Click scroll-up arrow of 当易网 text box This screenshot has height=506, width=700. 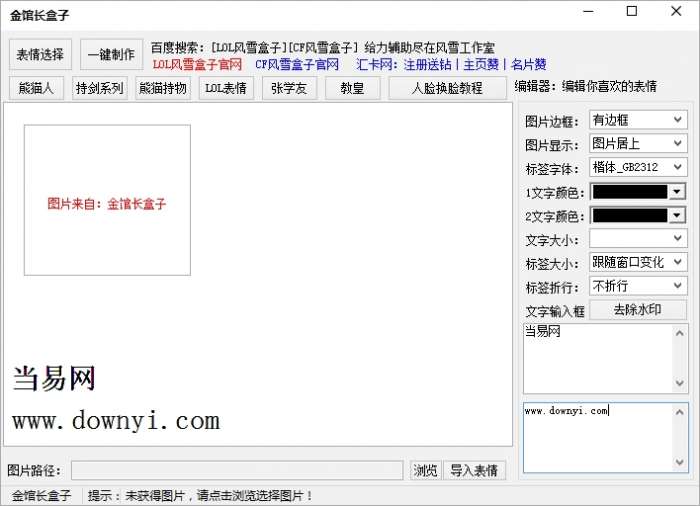[x=679, y=333]
